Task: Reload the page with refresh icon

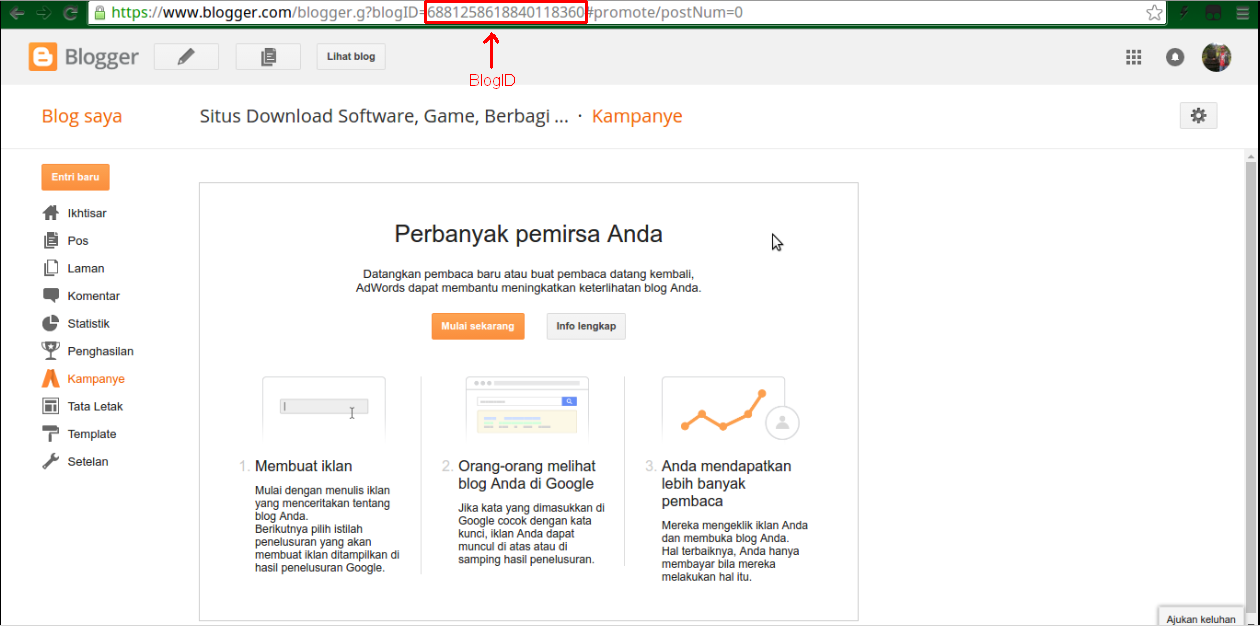Action: tap(70, 13)
